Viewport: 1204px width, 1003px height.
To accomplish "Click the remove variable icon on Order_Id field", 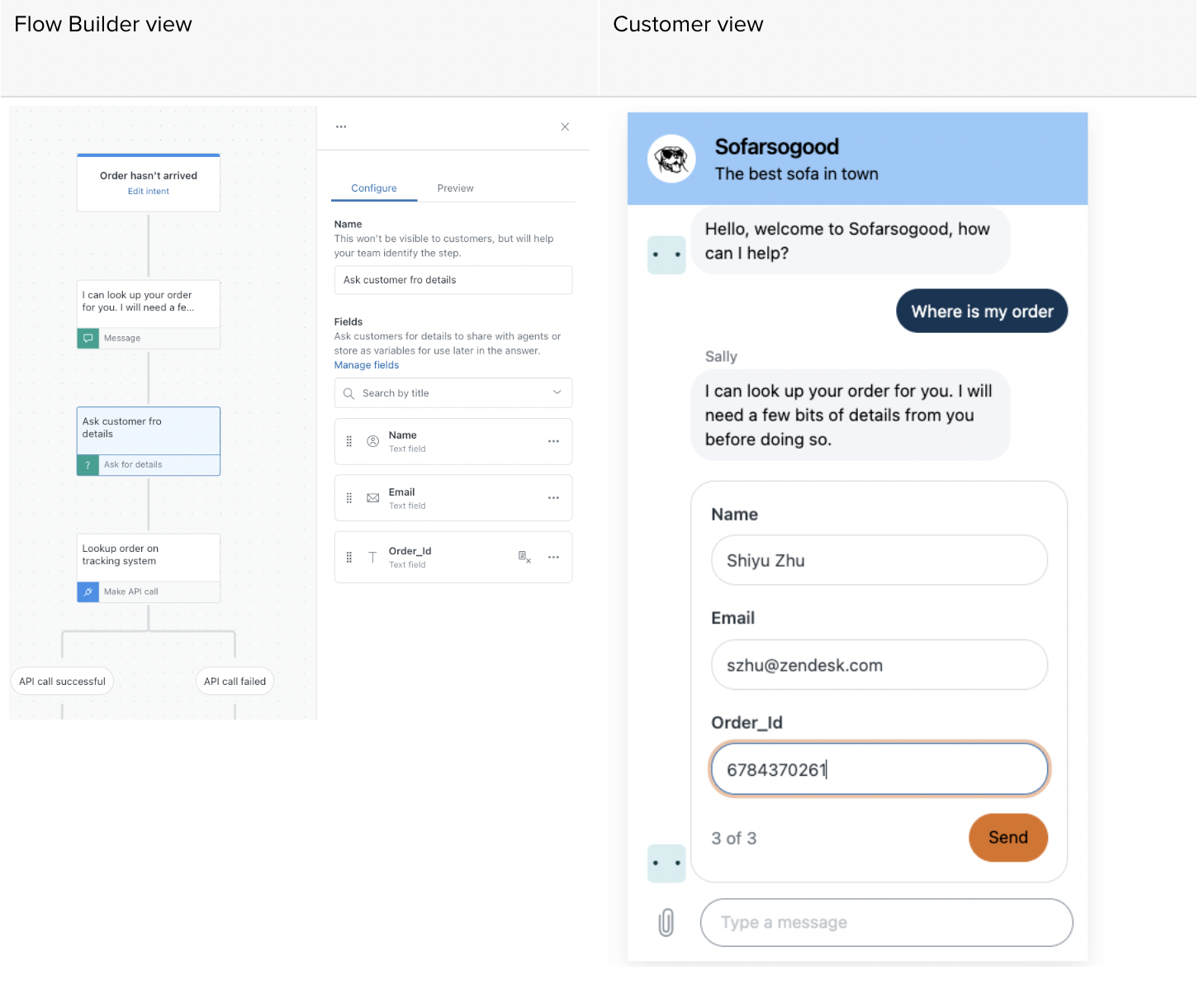I will pyautogui.click(x=524, y=558).
